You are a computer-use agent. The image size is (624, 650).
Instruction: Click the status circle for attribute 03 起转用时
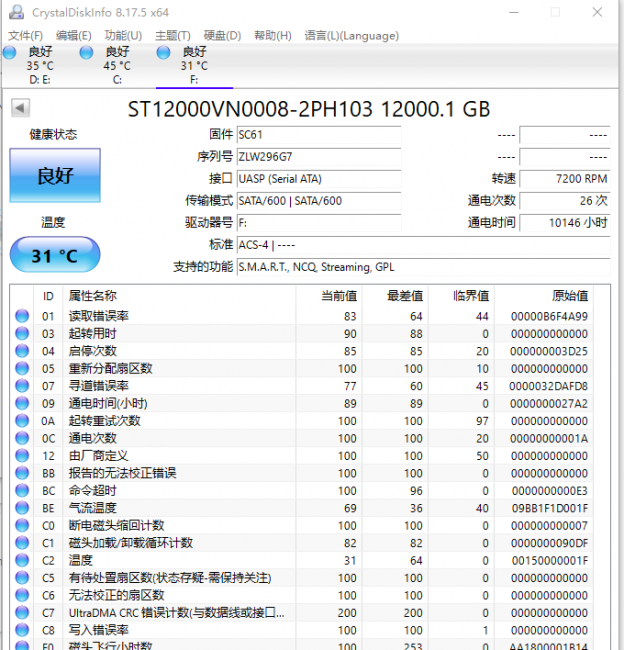(x=22, y=333)
